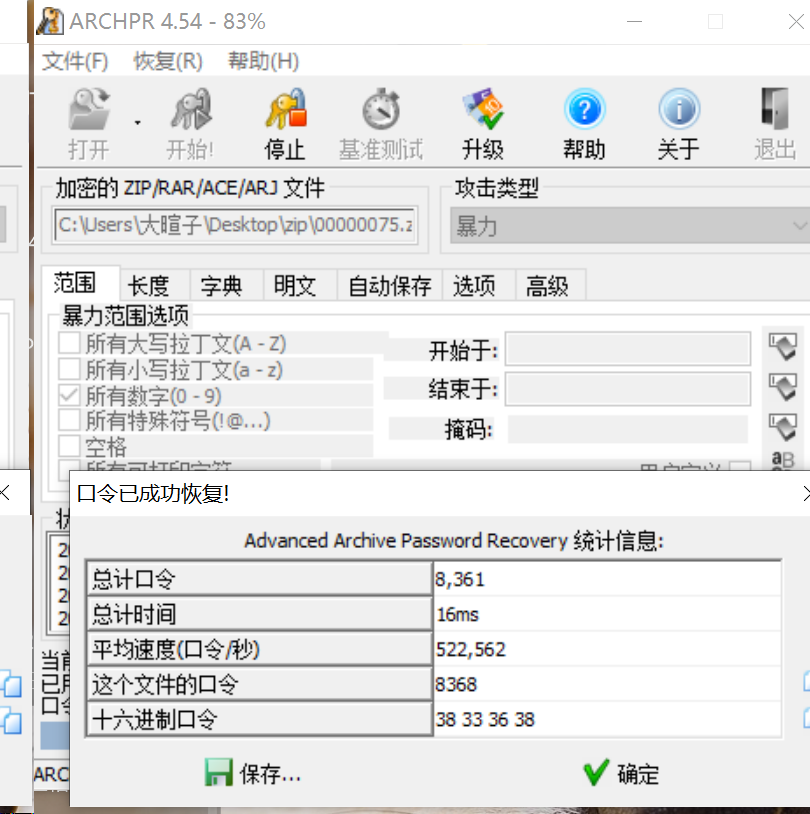This screenshot has height=814, width=810.
Task: Toggle 所有大写拉丁文(A - Z) checkbox
Action: point(69,343)
